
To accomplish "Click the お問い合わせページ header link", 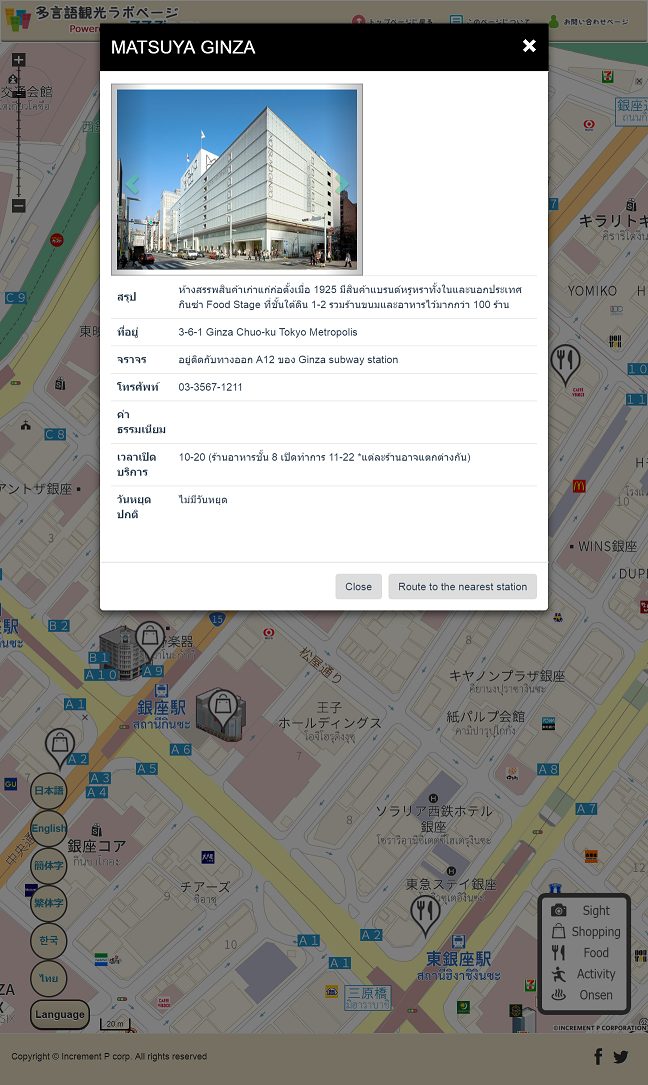I will [588, 22].
